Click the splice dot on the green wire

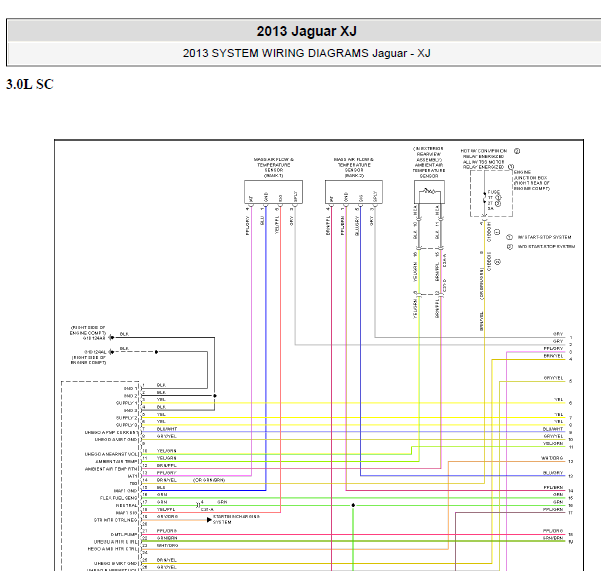tap(353, 505)
